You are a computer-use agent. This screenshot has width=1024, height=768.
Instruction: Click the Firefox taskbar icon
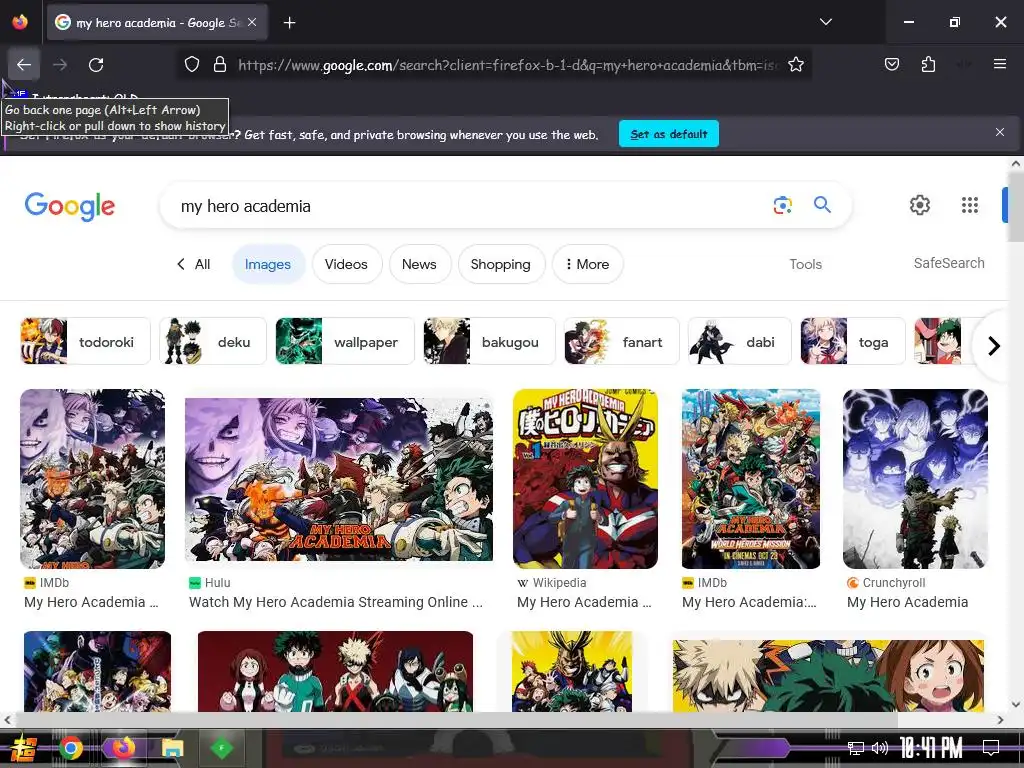tap(122, 748)
